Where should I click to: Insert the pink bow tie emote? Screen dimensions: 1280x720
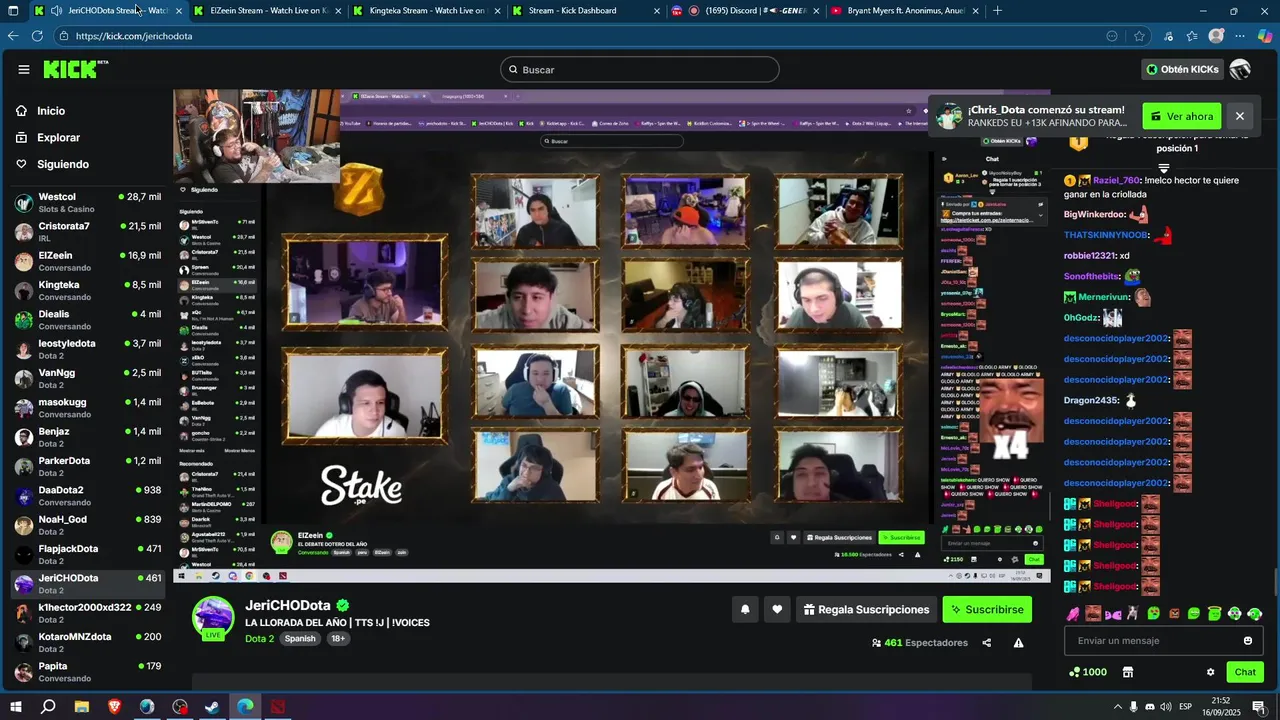pos(1113,613)
